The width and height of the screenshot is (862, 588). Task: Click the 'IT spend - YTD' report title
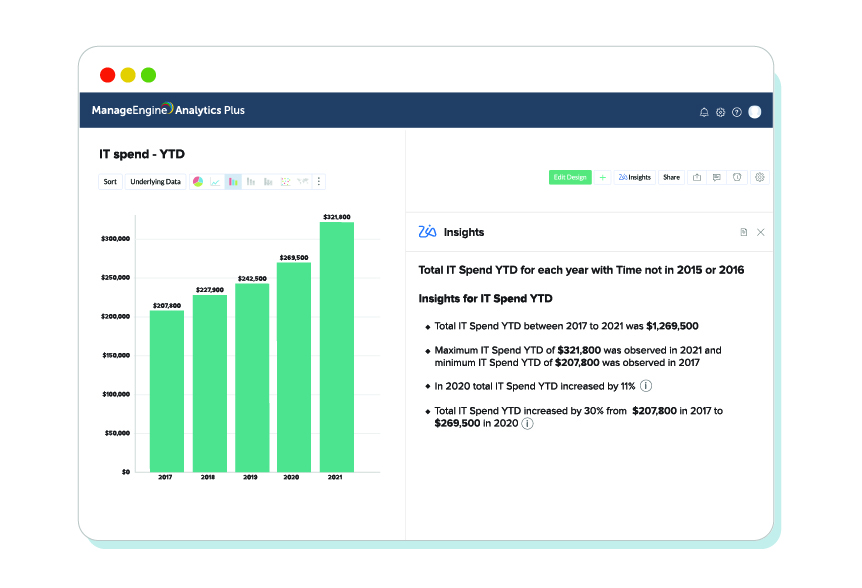(142, 154)
